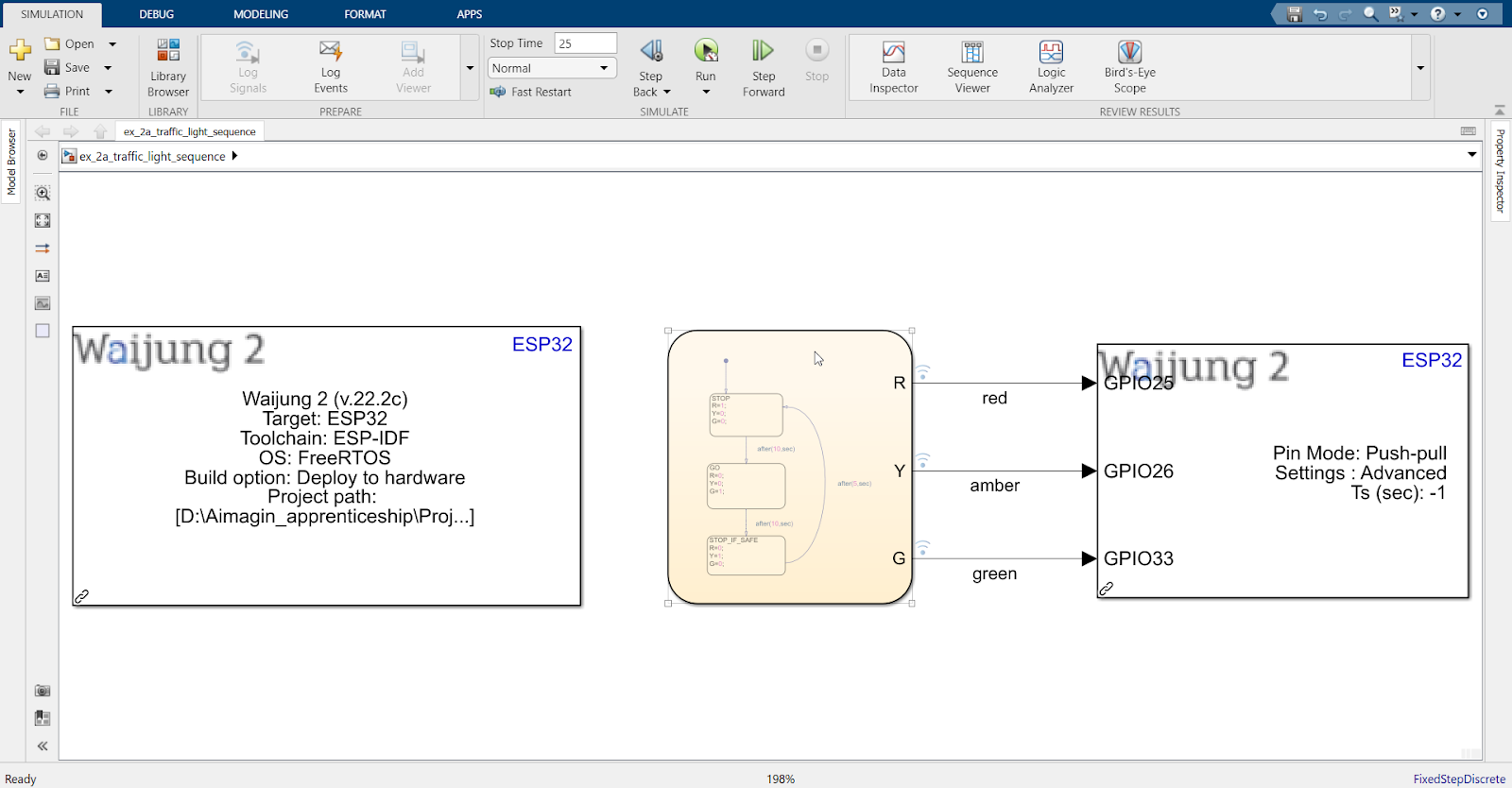Run the simulation

[706, 60]
